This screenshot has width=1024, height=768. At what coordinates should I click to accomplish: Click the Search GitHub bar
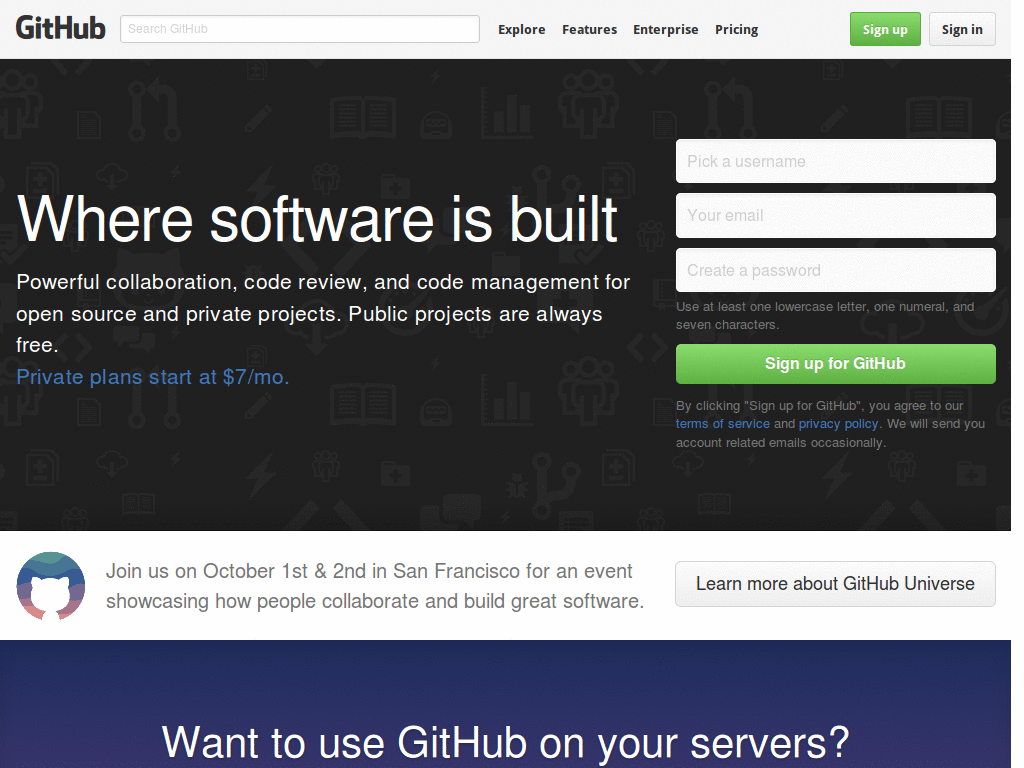[x=299, y=29]
